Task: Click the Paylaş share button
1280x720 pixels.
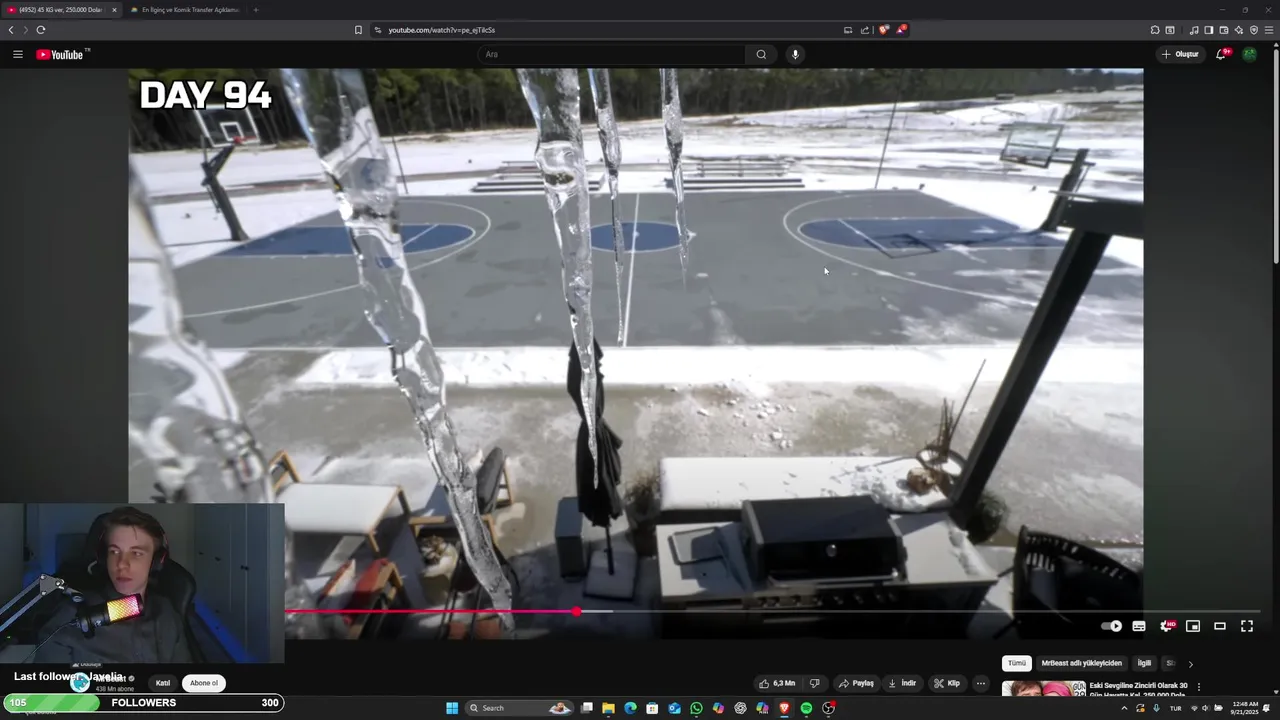Action: [856, 683]
